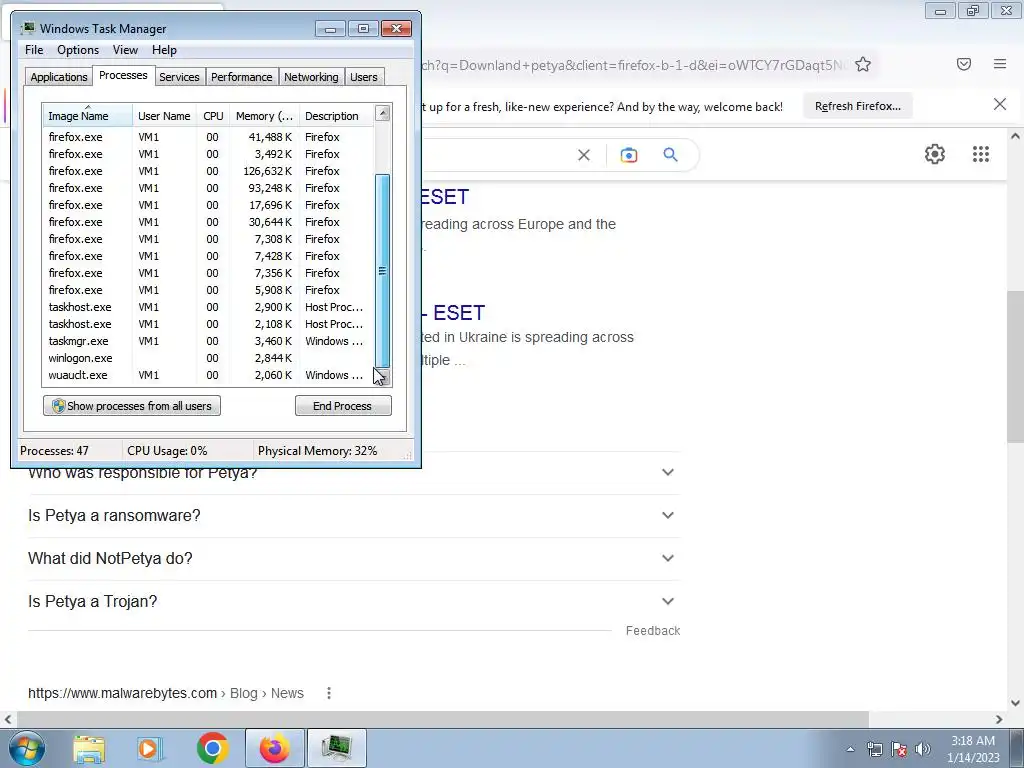Viewport: 1024px width, 768px height.
Task: Open the Options menu in Task Manager
Action: point(78,50)
